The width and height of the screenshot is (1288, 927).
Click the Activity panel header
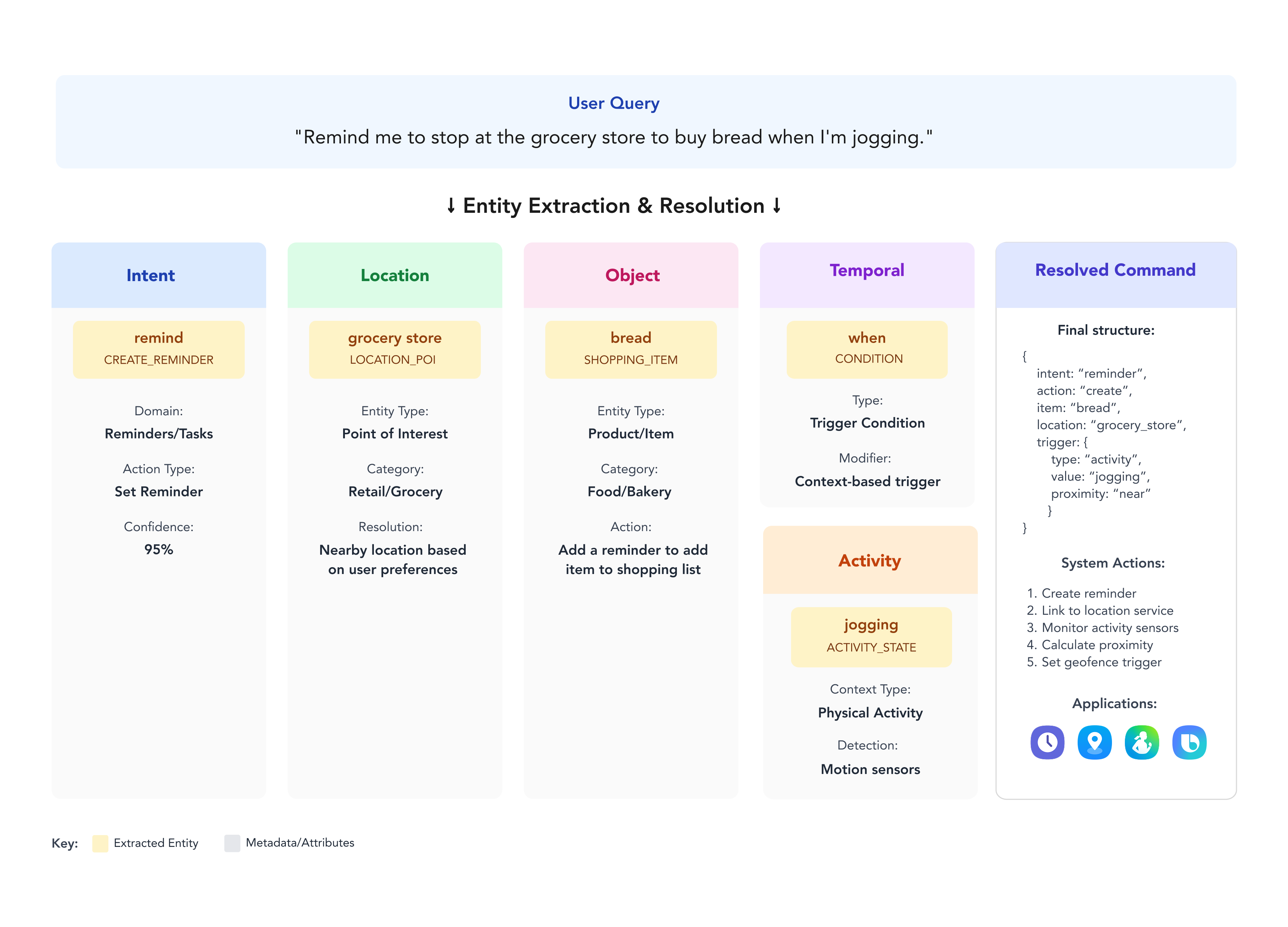pyautogui.click(x=869, y=561)
